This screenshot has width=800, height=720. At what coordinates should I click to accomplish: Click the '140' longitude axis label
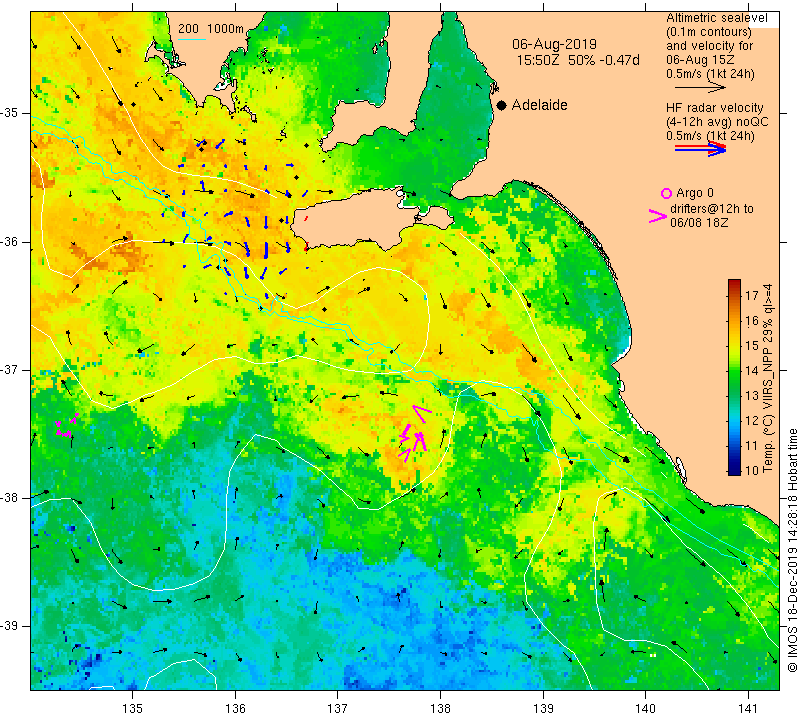[x=645, y=709]
